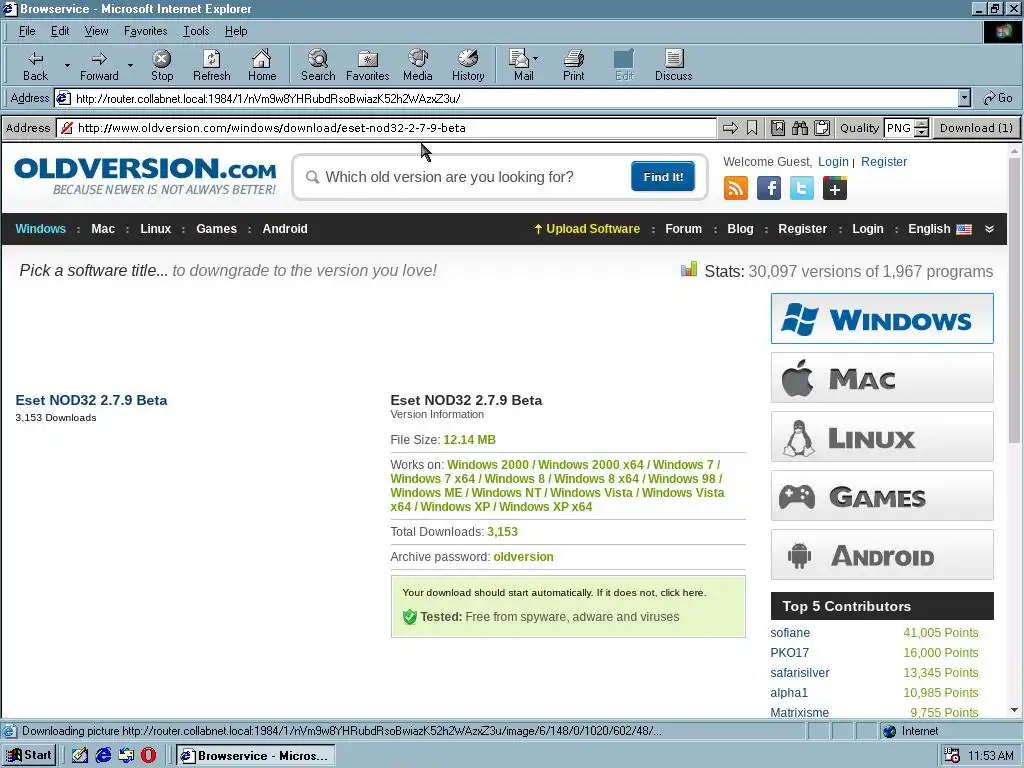1024x768 pixels.
Task: Open the Blog navigation link
Action: (740, 229)
